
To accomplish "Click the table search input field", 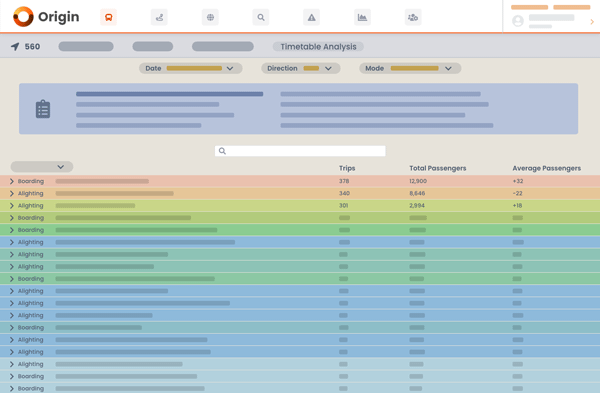I will pyautogui.click(x=300, y=151).
